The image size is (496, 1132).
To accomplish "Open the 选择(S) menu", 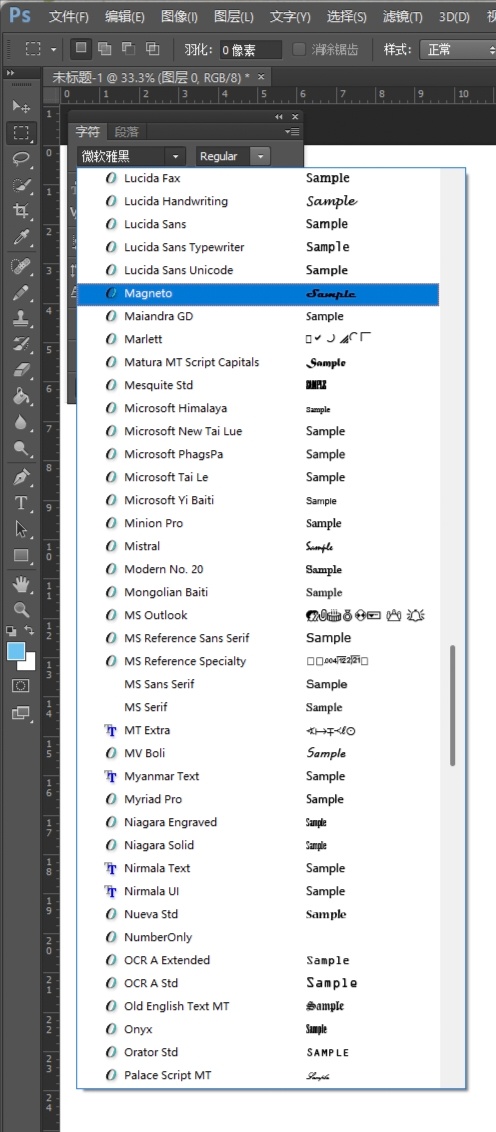I will (346, 17).
